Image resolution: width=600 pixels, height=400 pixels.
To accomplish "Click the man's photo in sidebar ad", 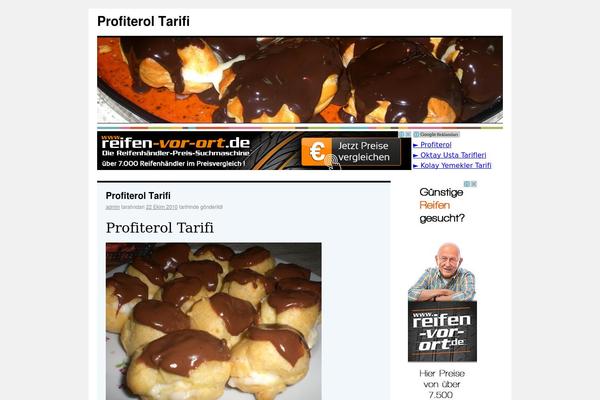I will coord(442,272).
